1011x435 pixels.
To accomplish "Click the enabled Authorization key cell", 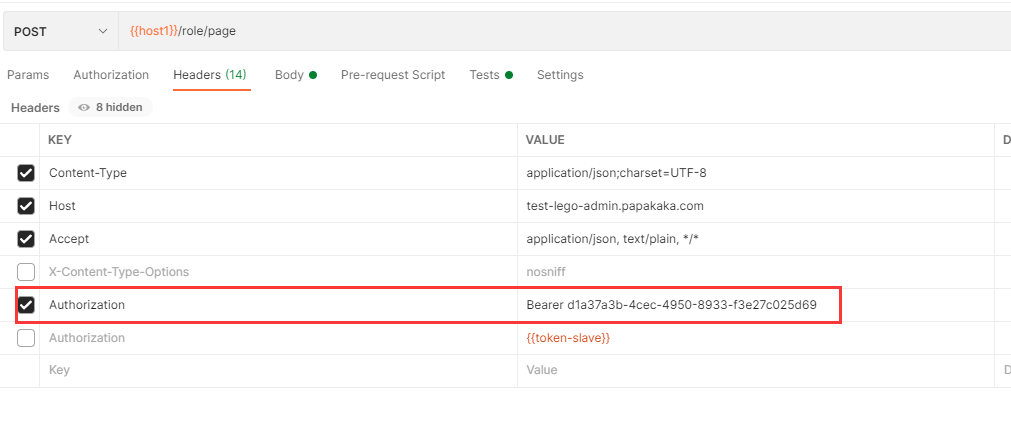I will [x=279, y=305].
